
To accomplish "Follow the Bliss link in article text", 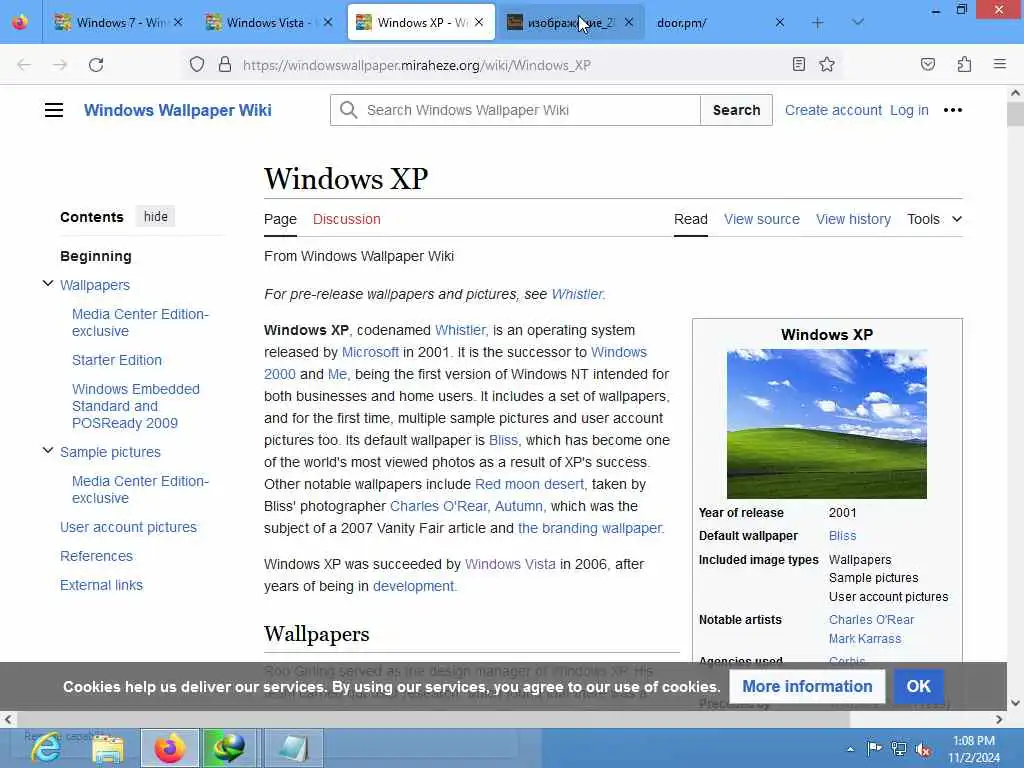I will [503, 440].
